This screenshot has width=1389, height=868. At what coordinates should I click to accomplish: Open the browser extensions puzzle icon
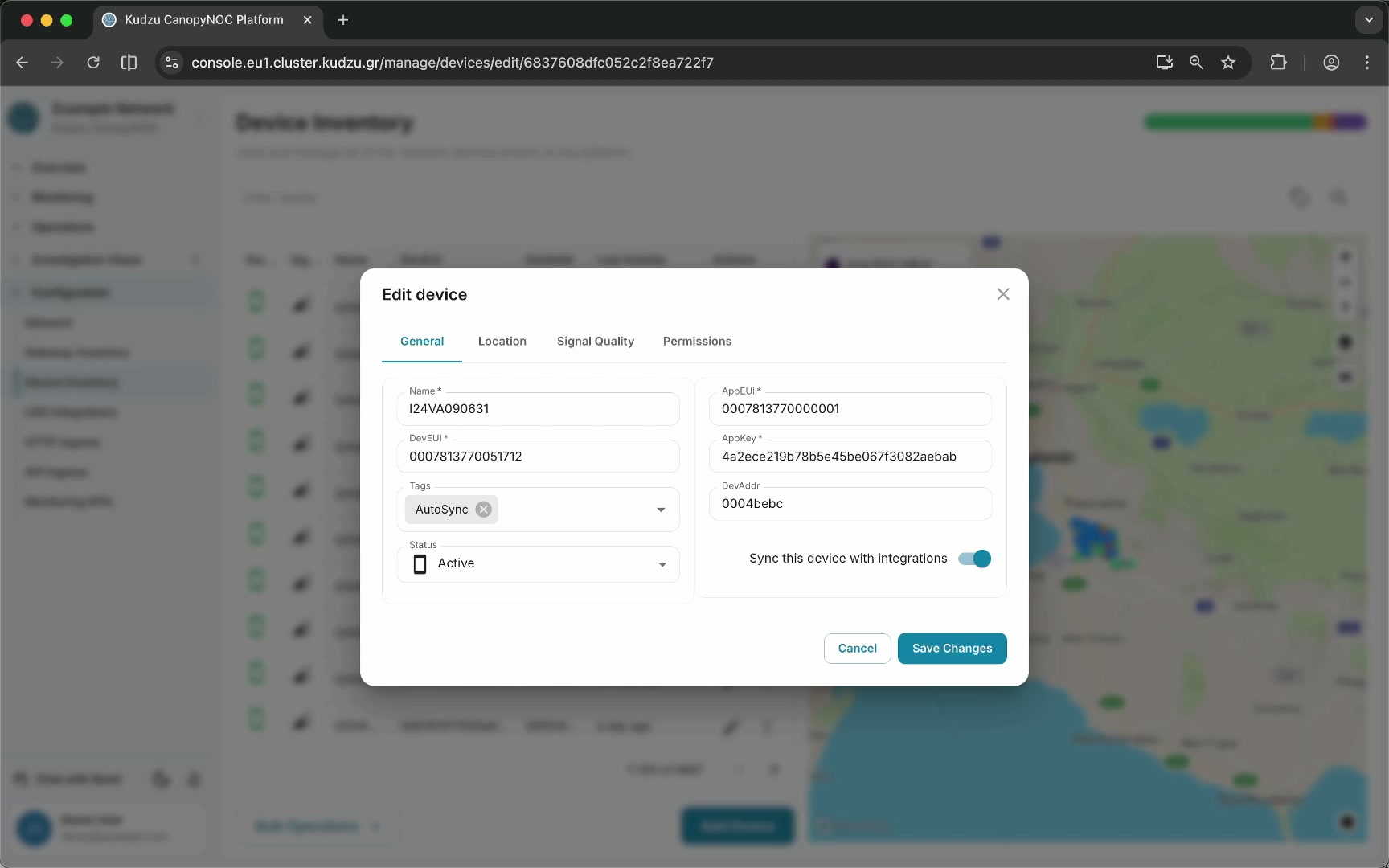coord(1278,63)
